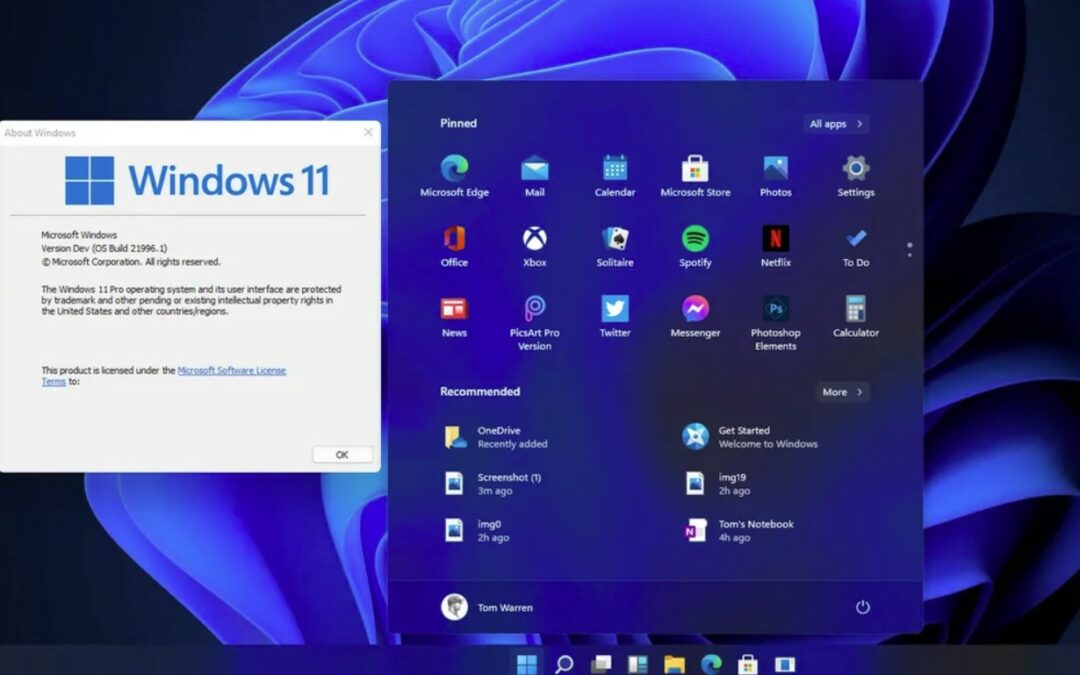Viewport: 1080px width, 675px height.
Task: Open Microsoft Store from the pinned grid
Action: (695, 176)
